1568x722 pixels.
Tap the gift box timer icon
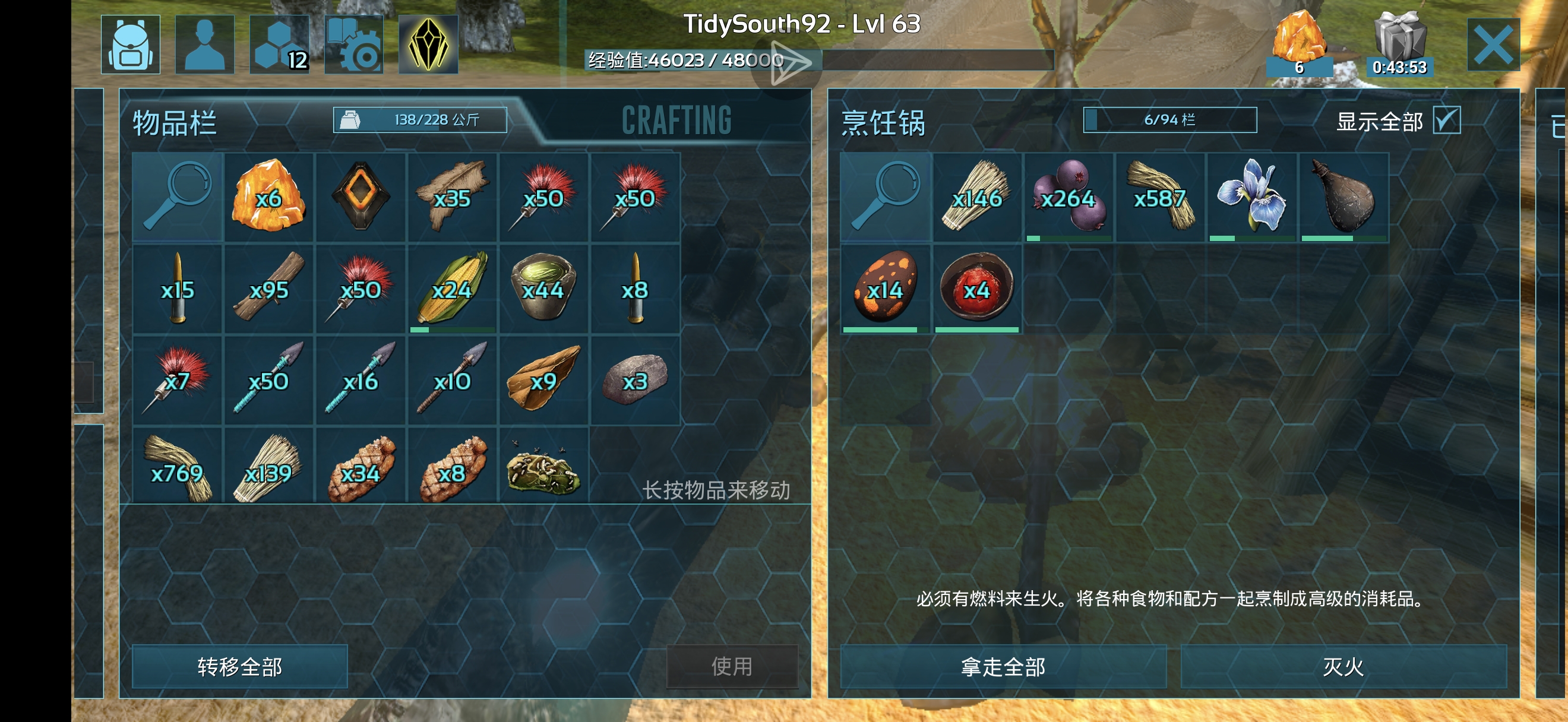click(1399, 44)
